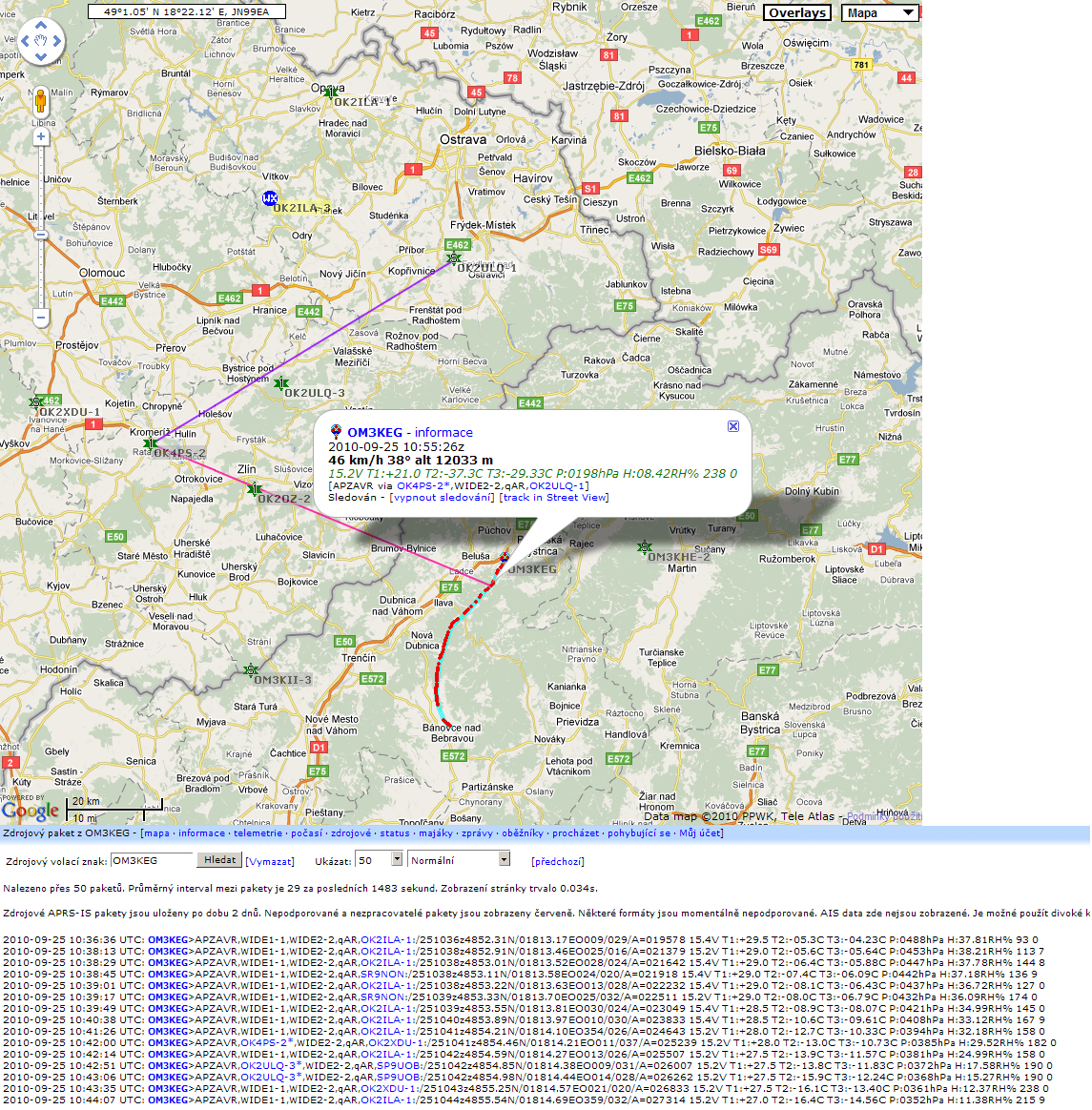Click the OK2XDU-1 station star icon

[x=36, y=402]
